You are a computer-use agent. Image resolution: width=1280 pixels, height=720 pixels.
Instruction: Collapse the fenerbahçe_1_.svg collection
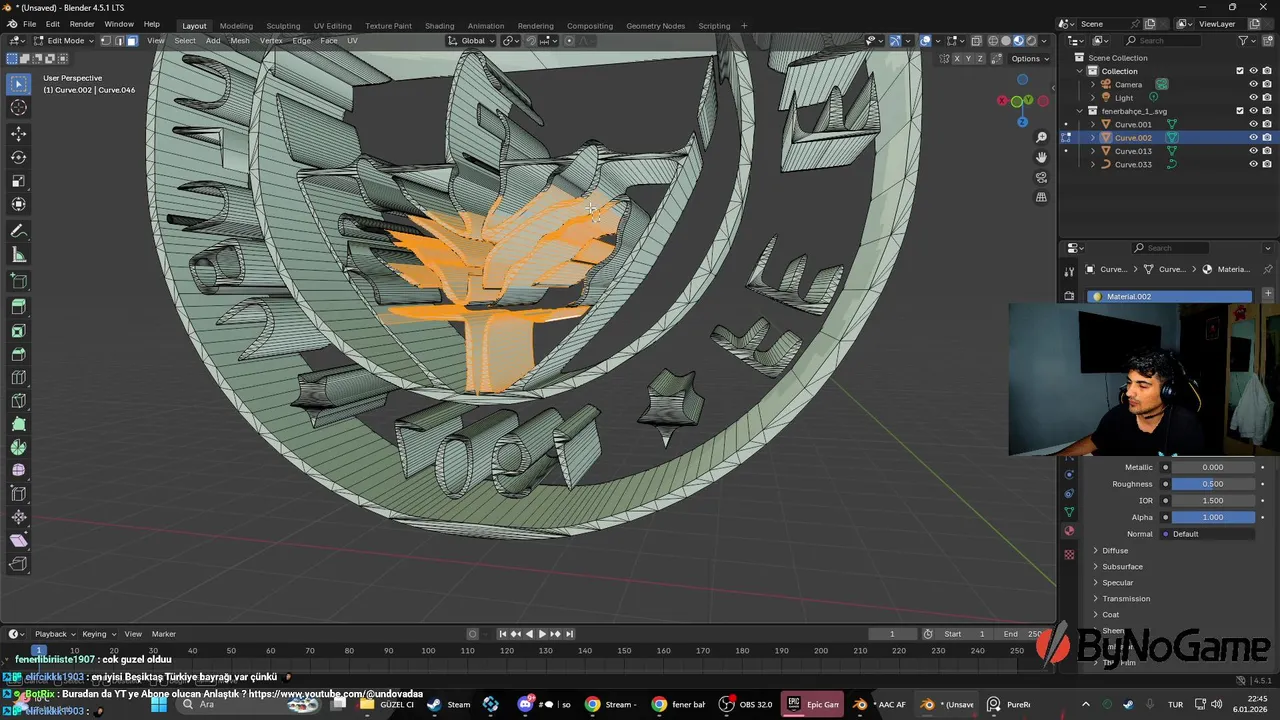pyautogui.click(x=1079, y=111)
